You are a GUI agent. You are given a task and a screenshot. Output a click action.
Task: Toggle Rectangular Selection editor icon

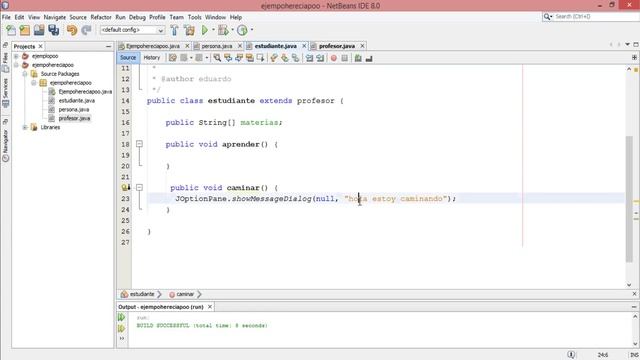pos(260,58)
